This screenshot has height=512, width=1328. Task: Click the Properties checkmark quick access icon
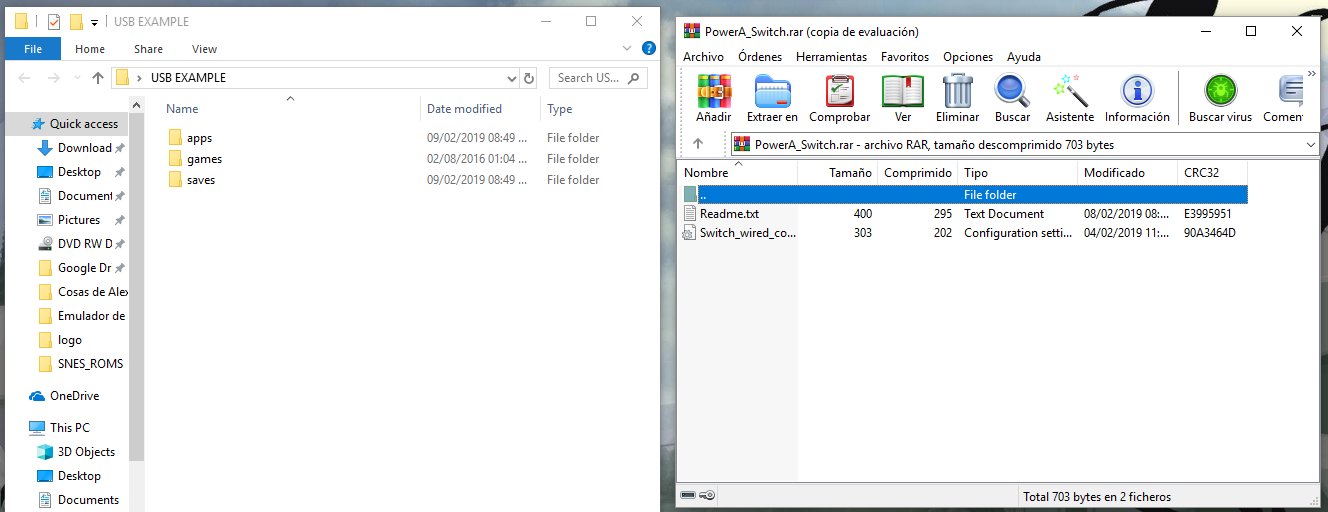54,21
